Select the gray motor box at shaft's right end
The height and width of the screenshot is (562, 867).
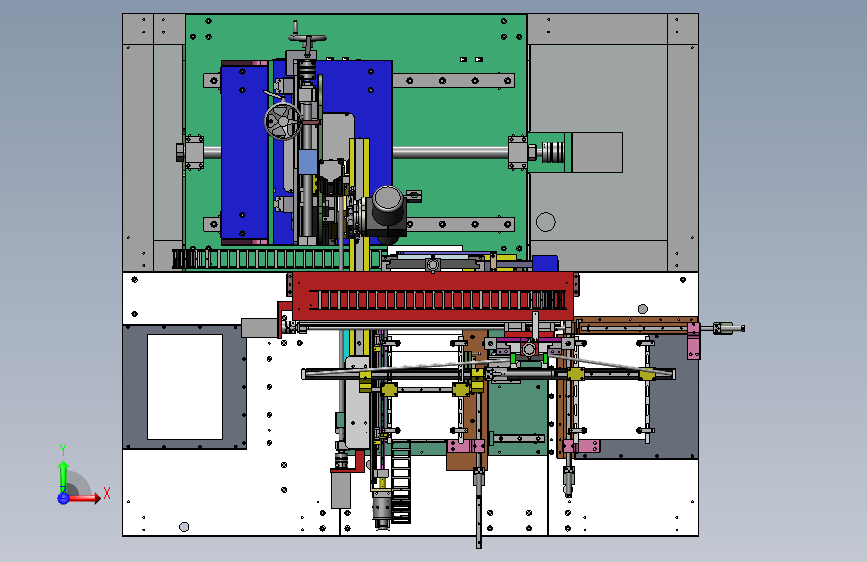coord(597,152)
